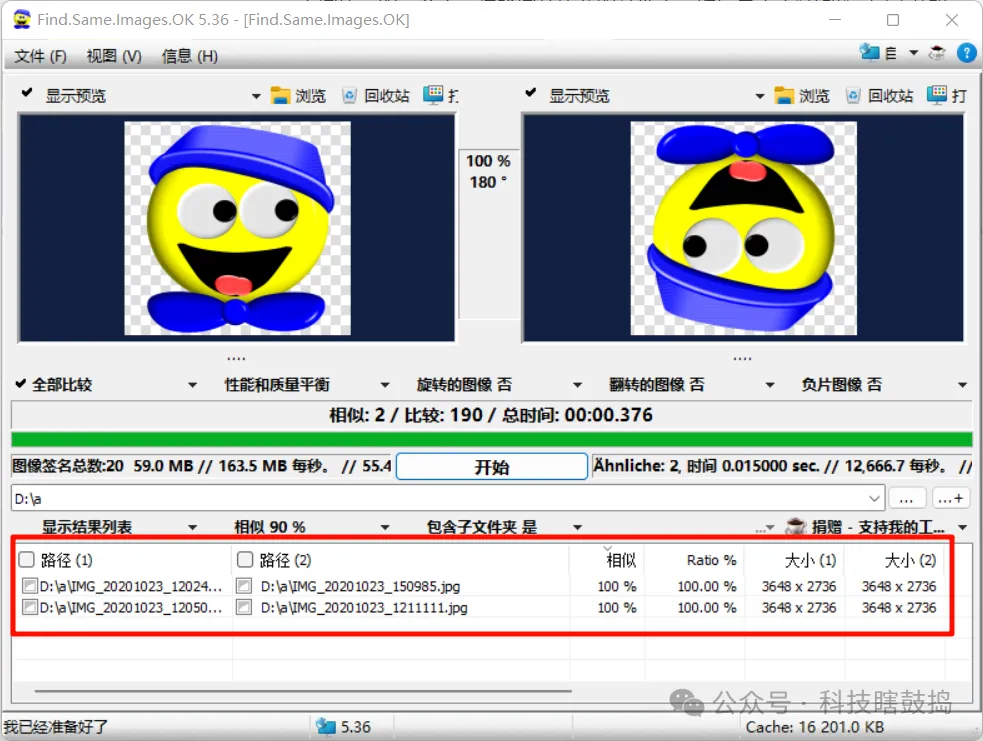Image resolution: width=983 pixels, height=741 pixels.
Task: Click 捐赠 - 支持我的工... donate button
Action: tap(878, 527)
